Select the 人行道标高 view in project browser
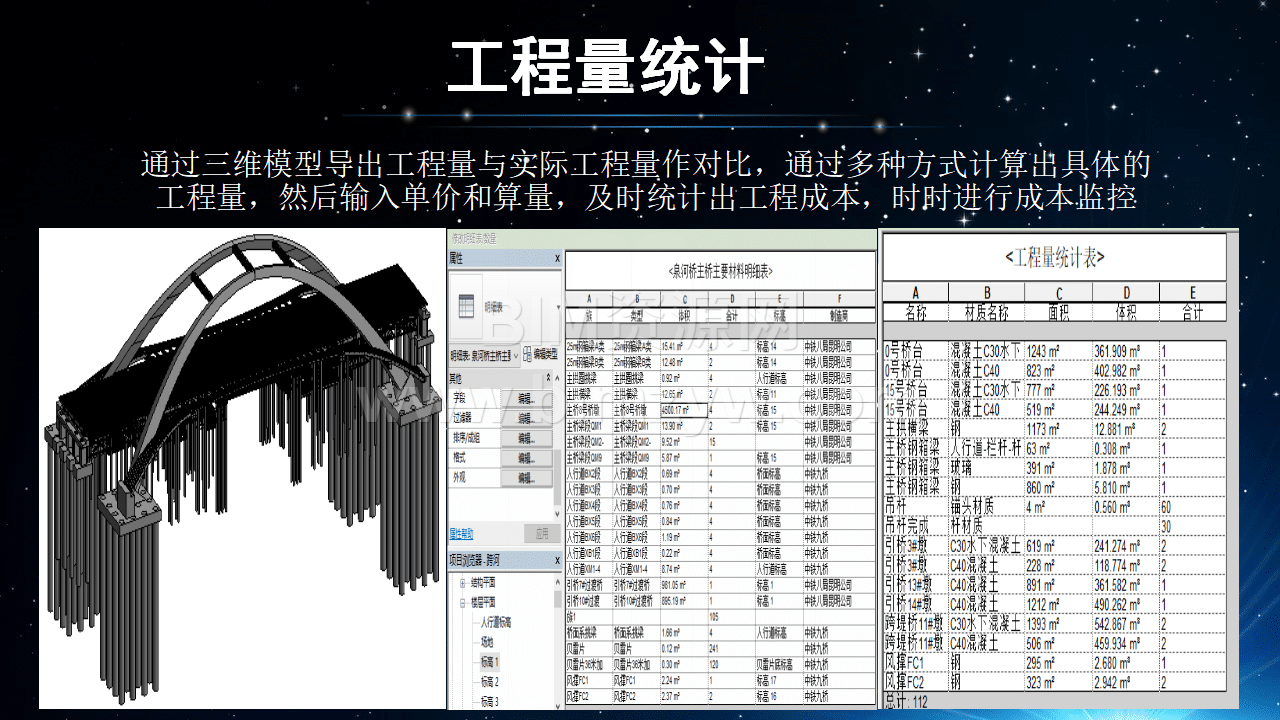This screenshot has width=1280, height=720. [496, 623]
